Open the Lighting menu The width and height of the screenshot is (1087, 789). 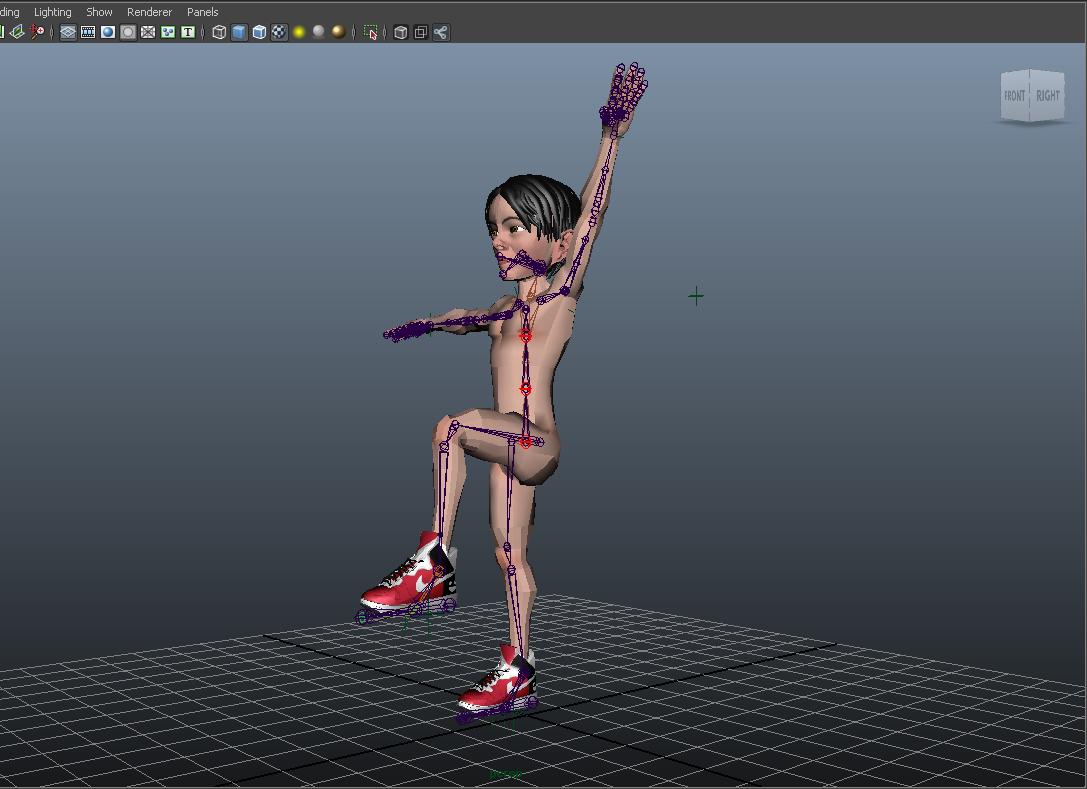point(53,12)
